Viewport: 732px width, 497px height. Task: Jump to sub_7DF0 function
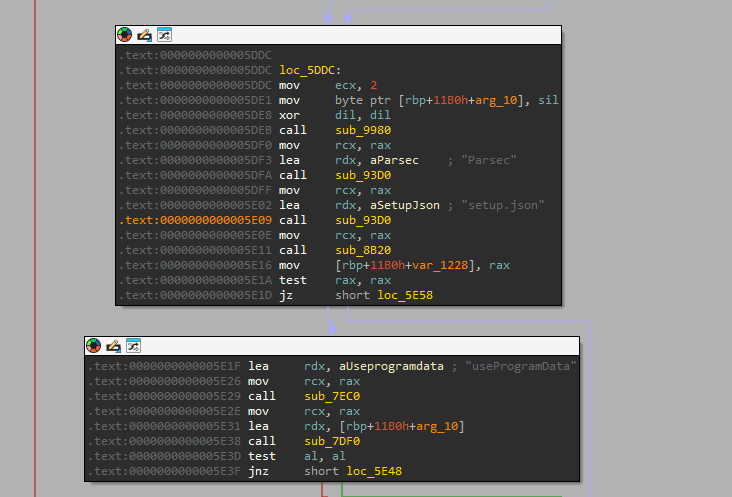coord(332,441)
